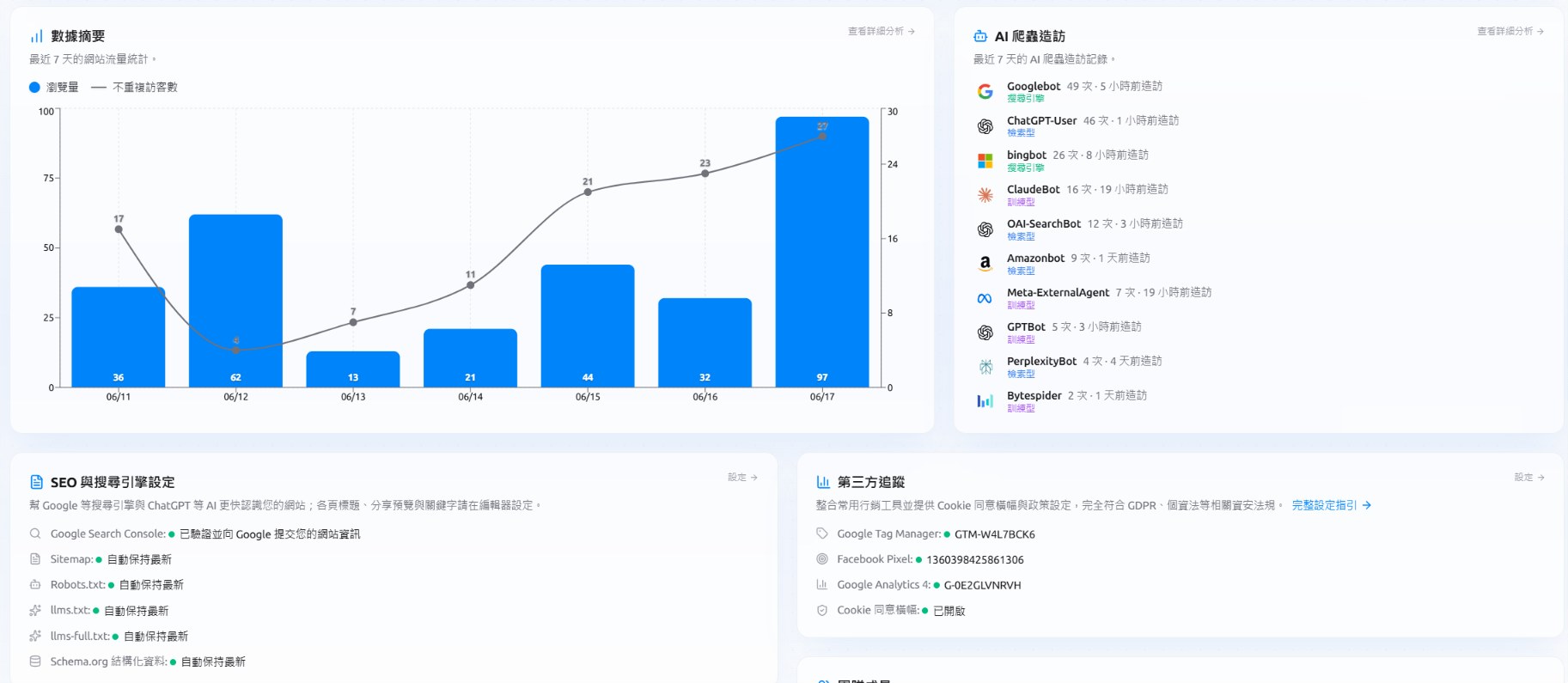Image resolution: width=1568 pixels, height=683 pixels.
Task: Click the Googlebot logo icon
Action: click(x=985, y=92)
